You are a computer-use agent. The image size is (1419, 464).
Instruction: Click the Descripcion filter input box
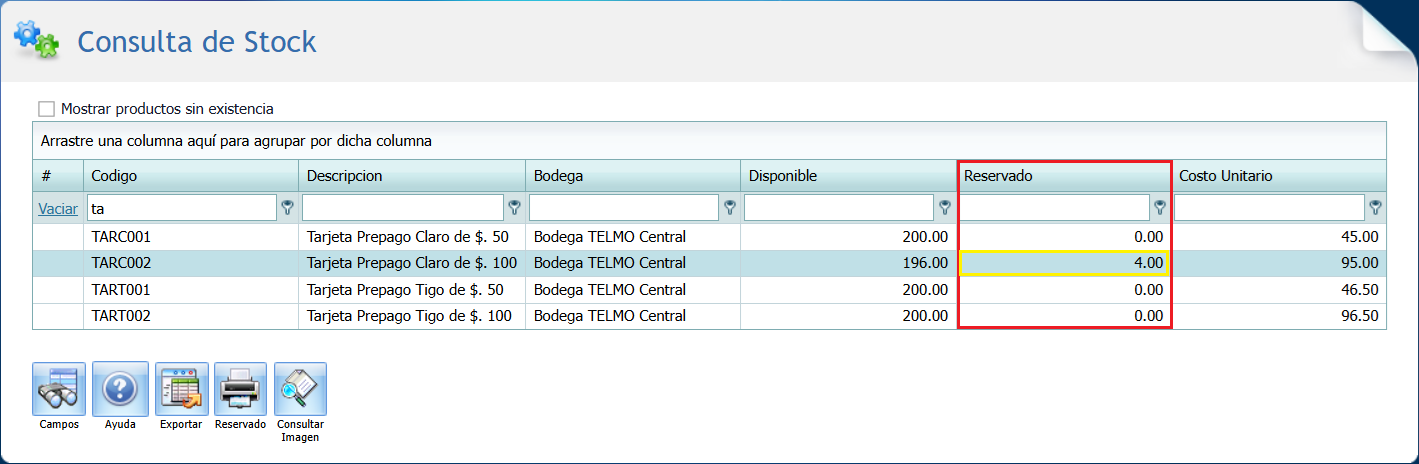click(x=403, y=208)
